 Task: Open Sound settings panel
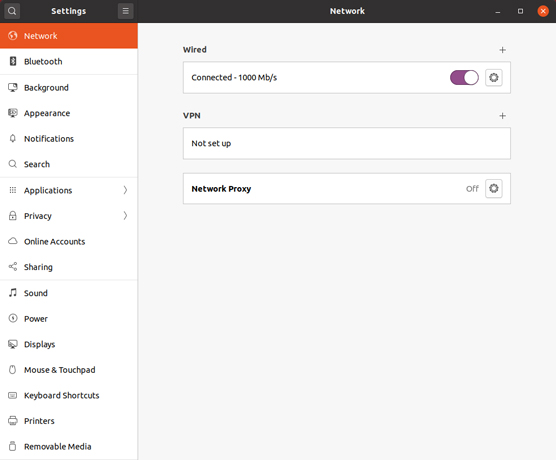(69, 293)
